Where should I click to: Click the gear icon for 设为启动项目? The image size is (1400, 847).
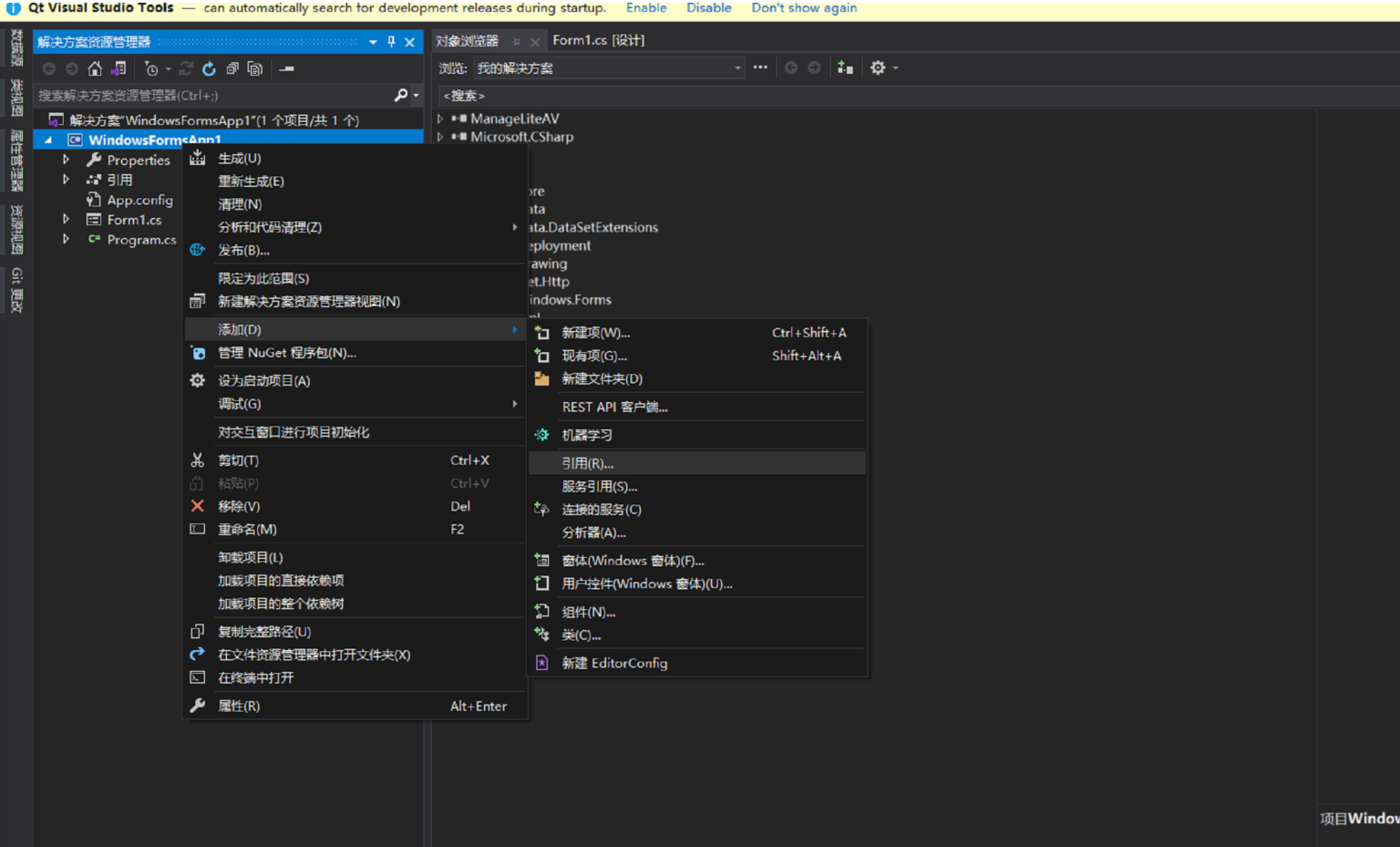click(x=198, y=380)
